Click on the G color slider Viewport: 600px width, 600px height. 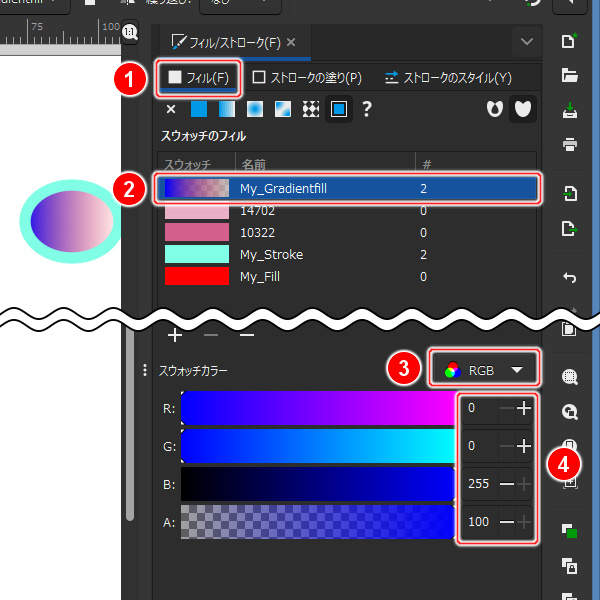pyautogui.click(x=318, y=446)
